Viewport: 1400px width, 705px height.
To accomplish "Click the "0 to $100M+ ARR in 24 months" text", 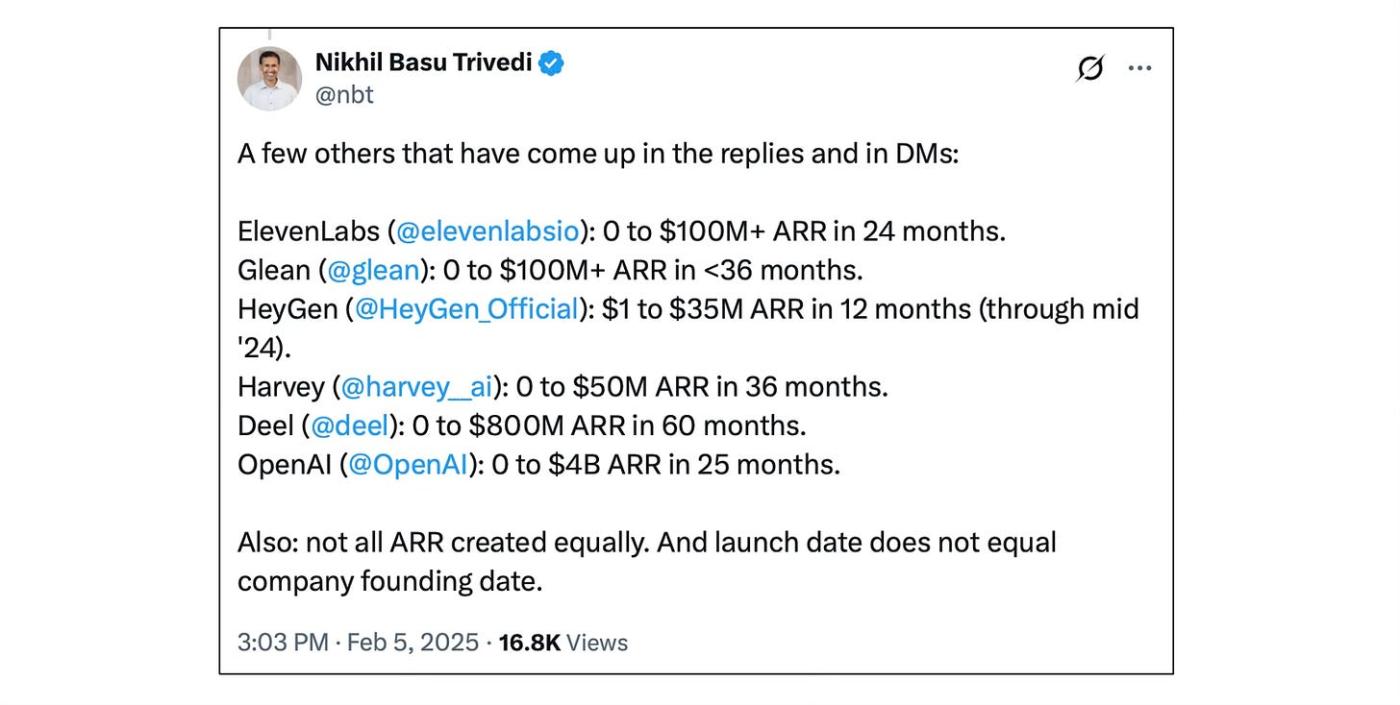I will (x=804, y=232).
